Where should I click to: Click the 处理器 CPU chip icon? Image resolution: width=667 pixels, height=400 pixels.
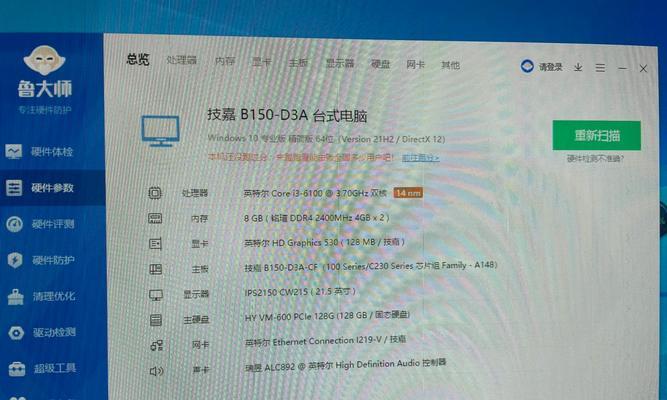coord(154,193)
